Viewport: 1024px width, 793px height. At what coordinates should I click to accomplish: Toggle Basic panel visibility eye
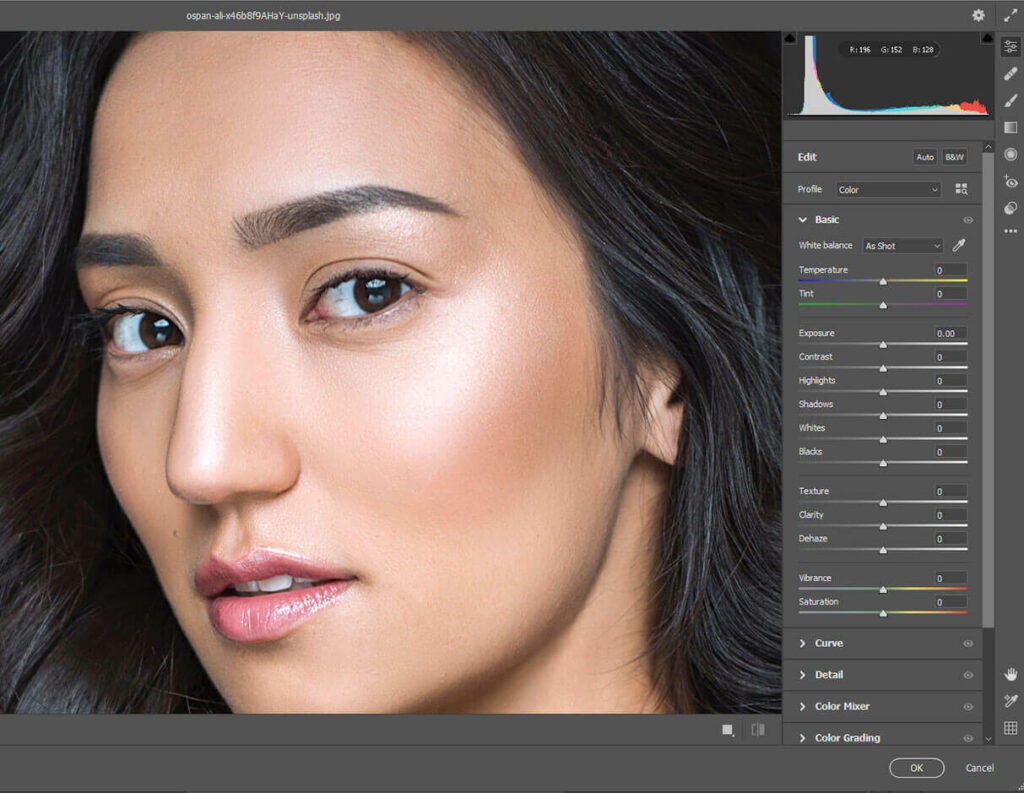(x=968, y=220)
